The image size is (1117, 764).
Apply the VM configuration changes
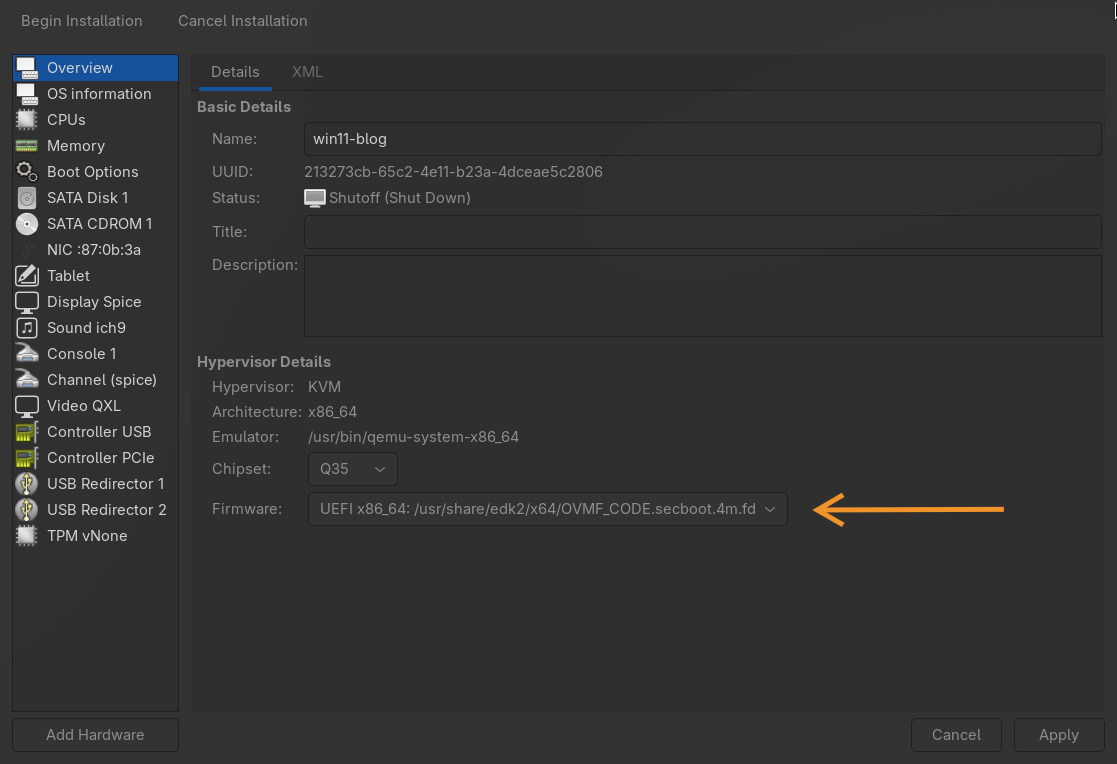click(1059, 734)
